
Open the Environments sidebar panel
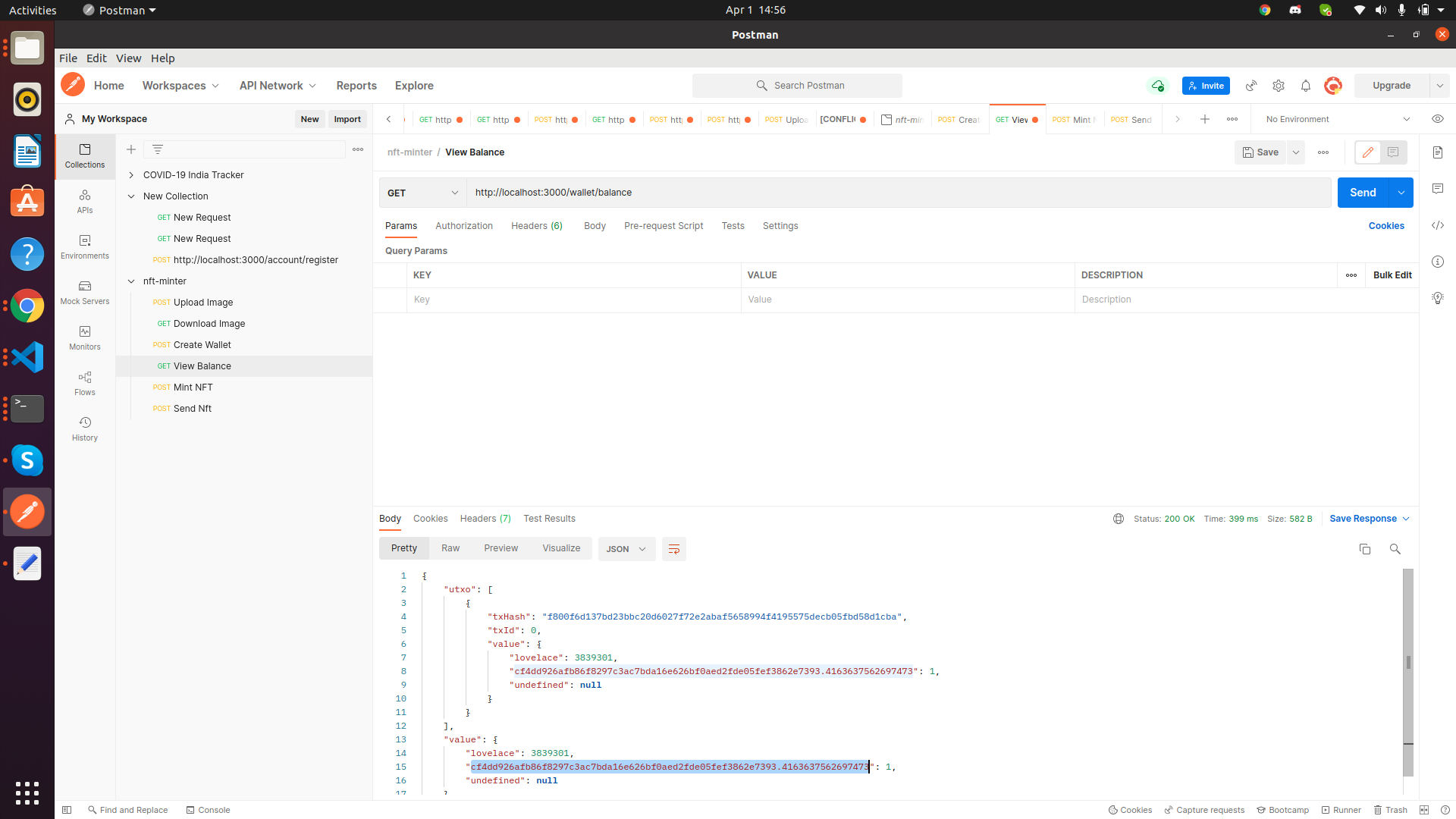point(85,247)
